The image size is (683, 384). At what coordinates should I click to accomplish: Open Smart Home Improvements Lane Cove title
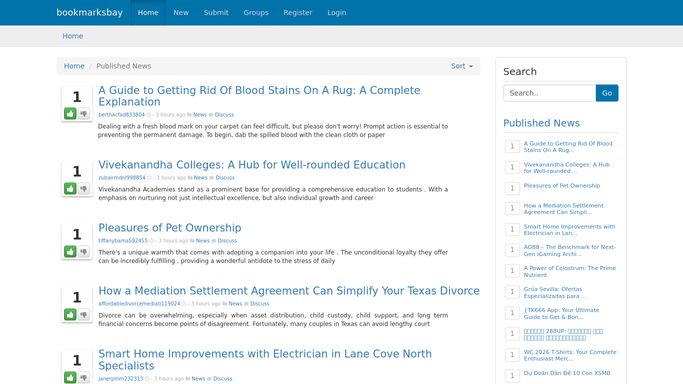(265, 360)
